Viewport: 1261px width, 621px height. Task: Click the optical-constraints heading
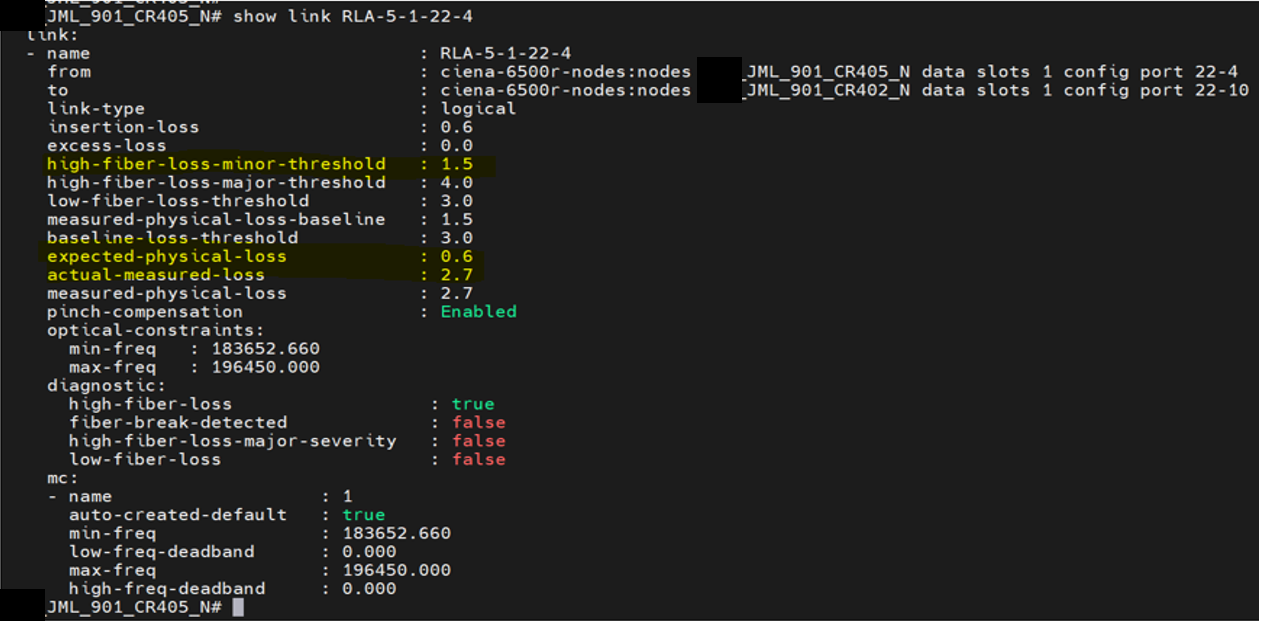tap(156, 330)
